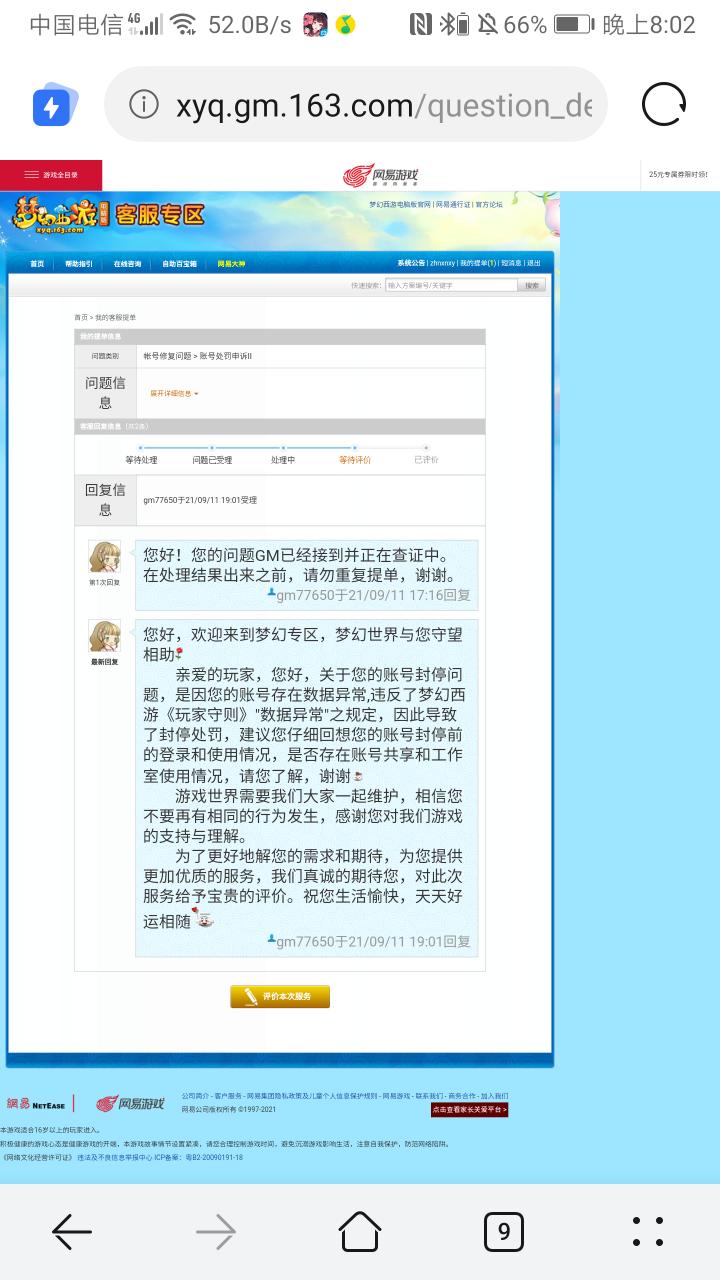Click the 联系我们 footer link
This screenshot has width=720, height=1280.
coord(429,1097)
